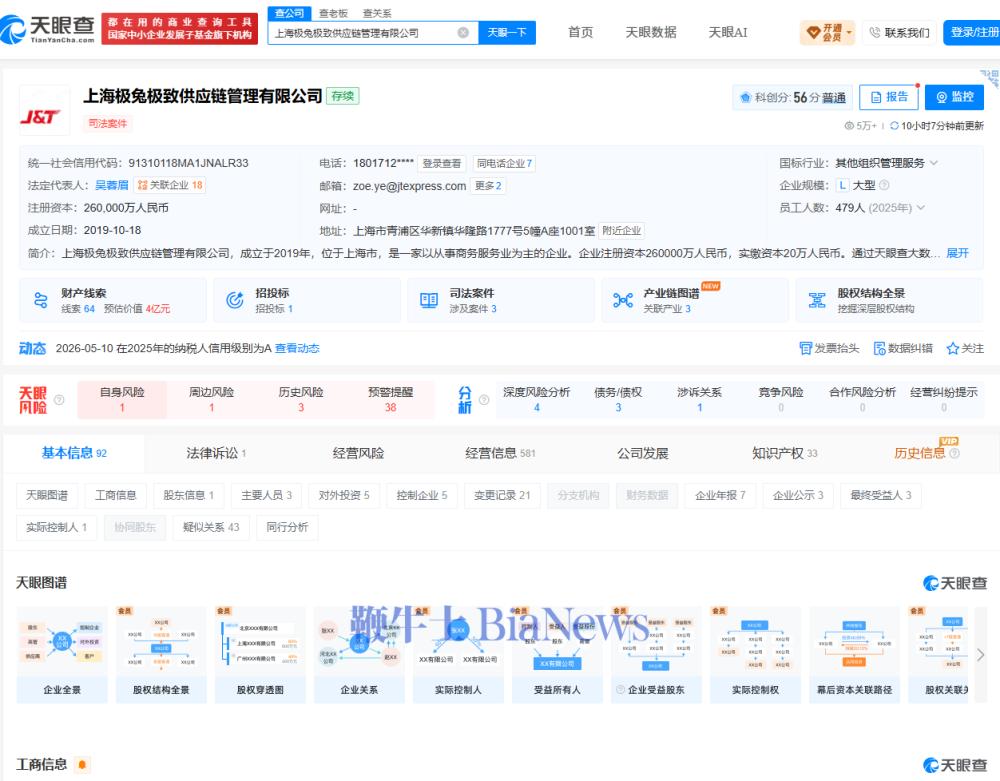Open the 首页 menu item
The height and width of the screenshot is (781, 1000).
point(580,33)
